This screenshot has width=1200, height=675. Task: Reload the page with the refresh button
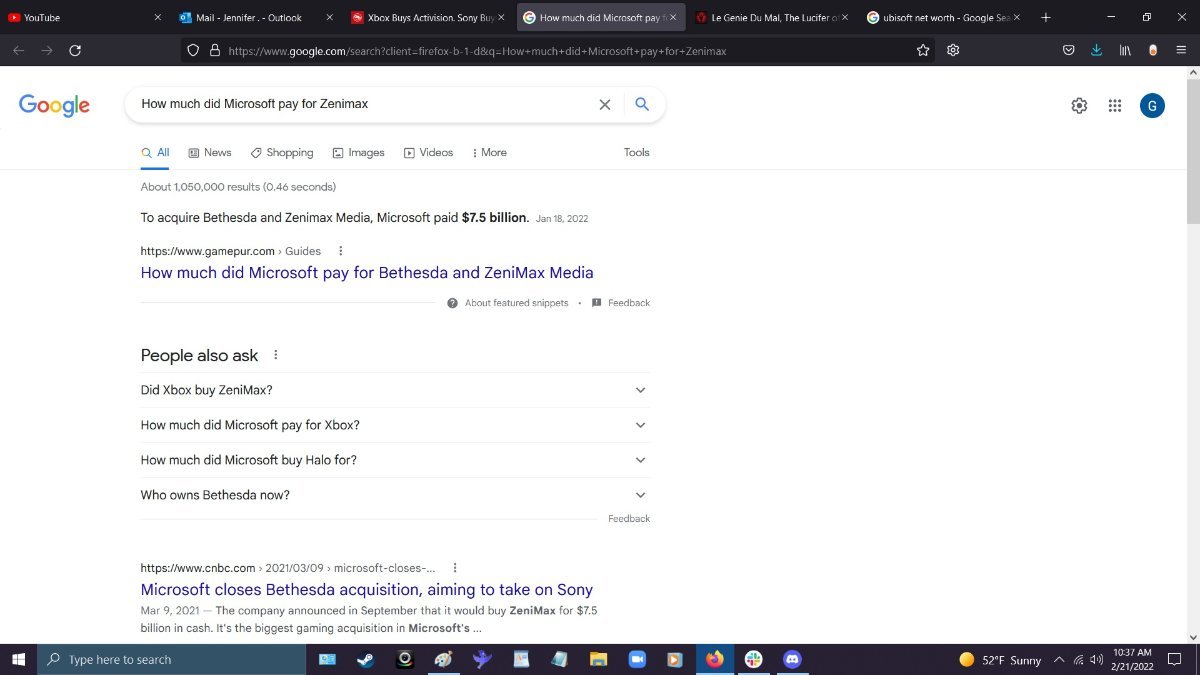pyautogui.click(x=75, y=50)
